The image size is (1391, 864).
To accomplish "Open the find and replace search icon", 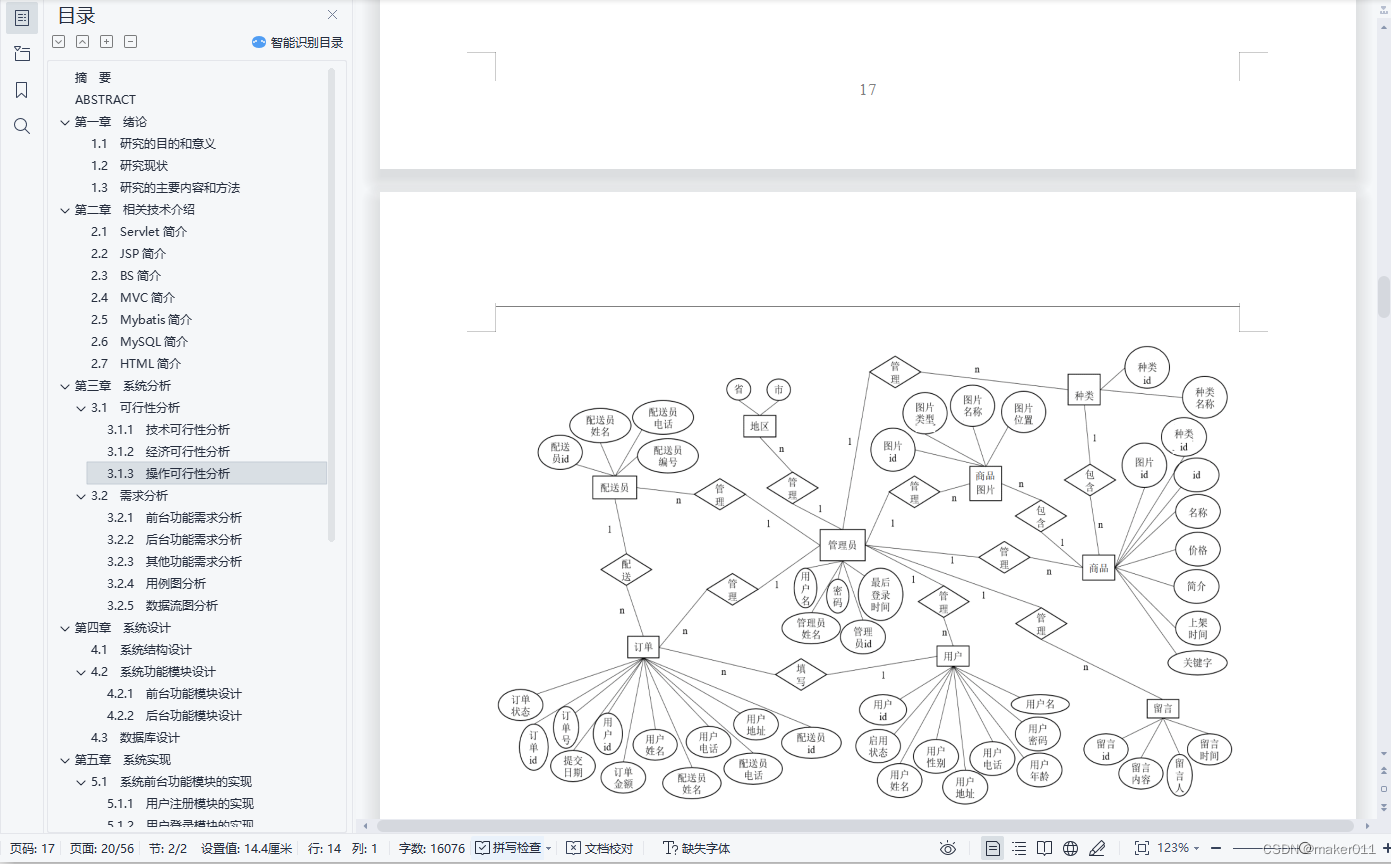I will [22, 126].
